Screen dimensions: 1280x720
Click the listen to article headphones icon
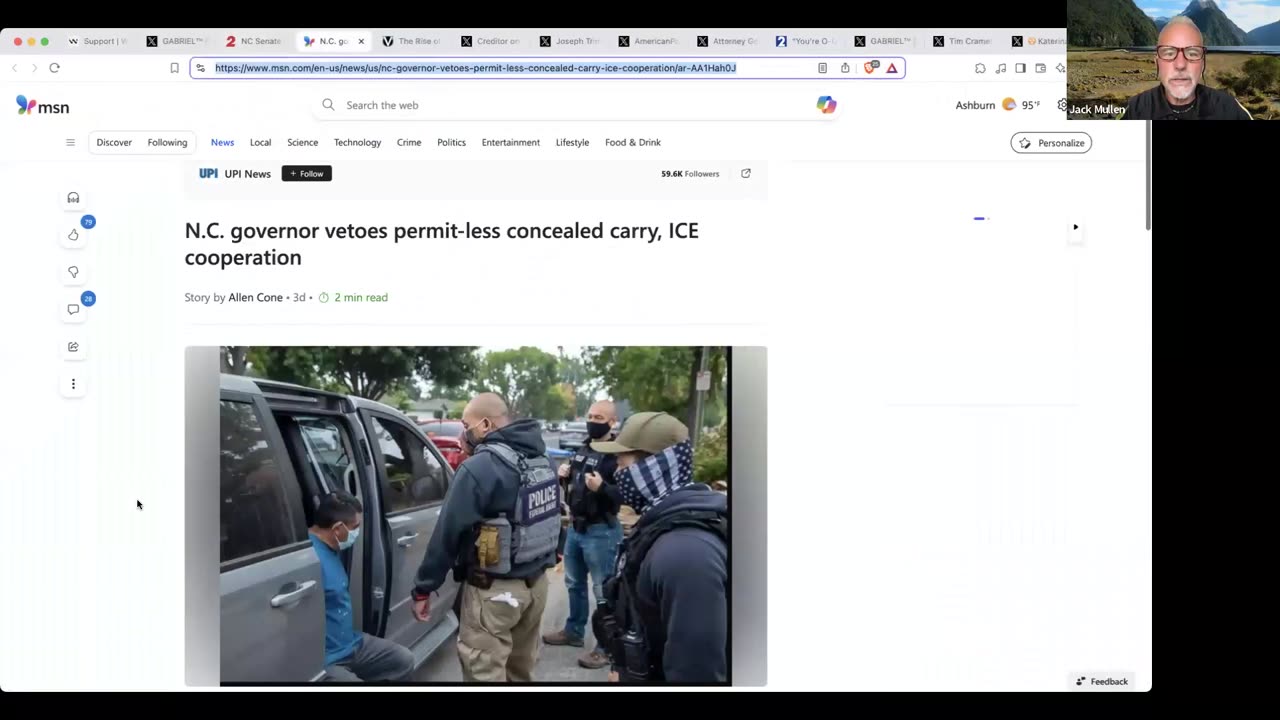click(x=73, y=198)
